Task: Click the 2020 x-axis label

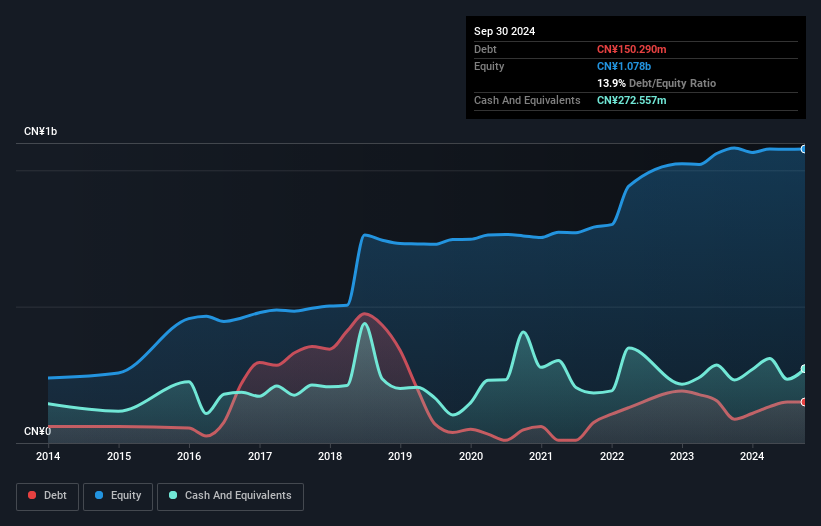Action: pyautogui.click(x=471, y=456)
